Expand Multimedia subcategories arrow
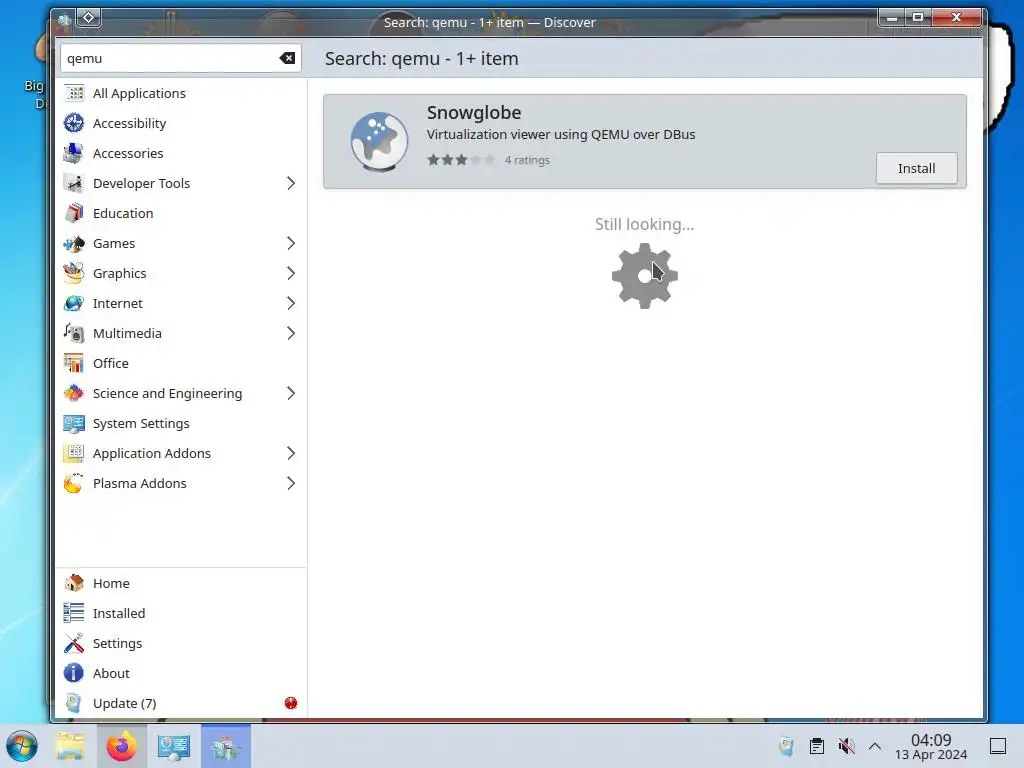The width and height of the screenshot is (1024, 768). click(x=291, y=334)
